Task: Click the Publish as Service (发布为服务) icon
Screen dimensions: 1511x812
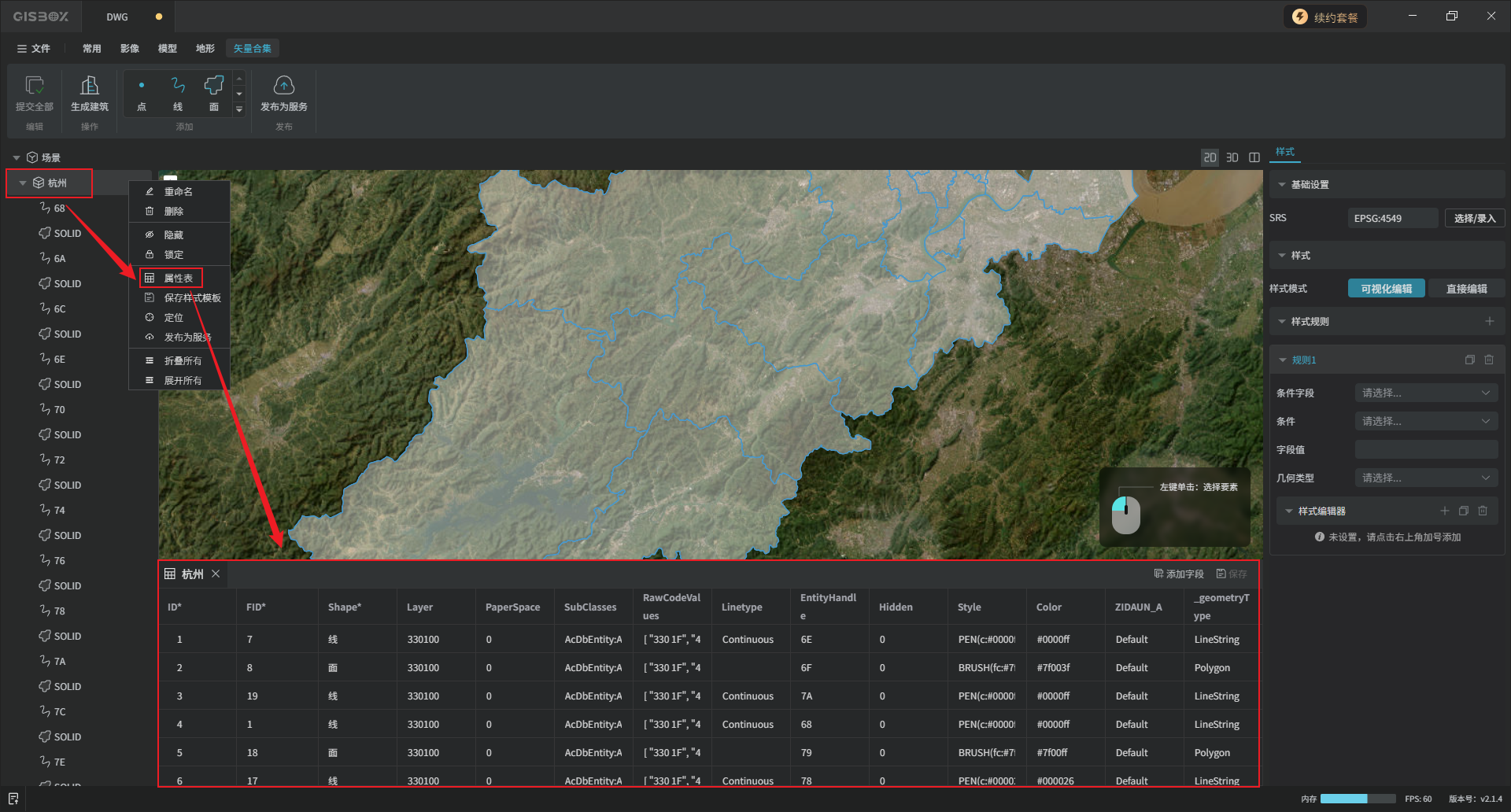Action: click(x=283, y=86)
